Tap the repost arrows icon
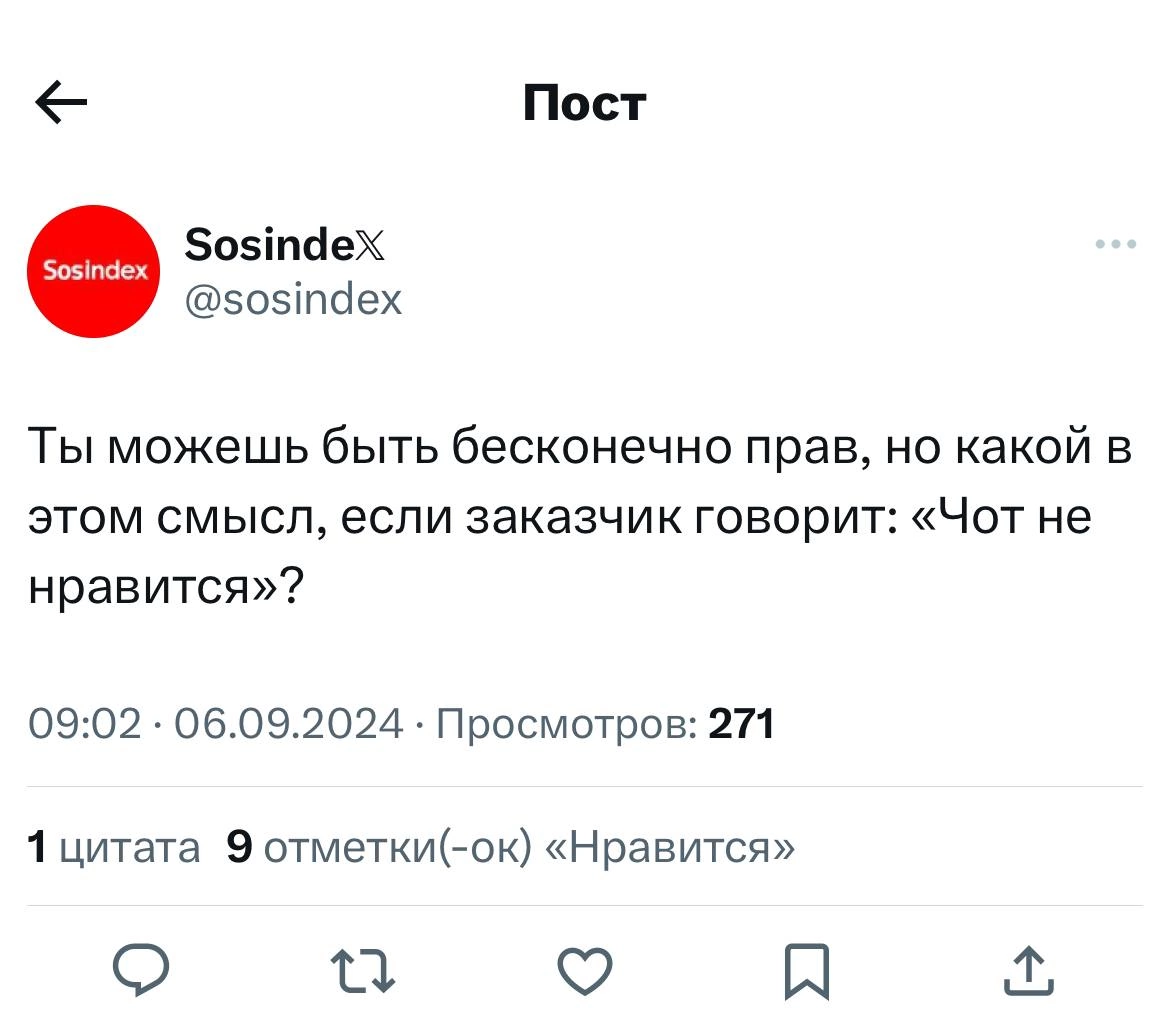Image resolution: width=1170 pixels, height=1036 pixels. click(x=363, y=971)
